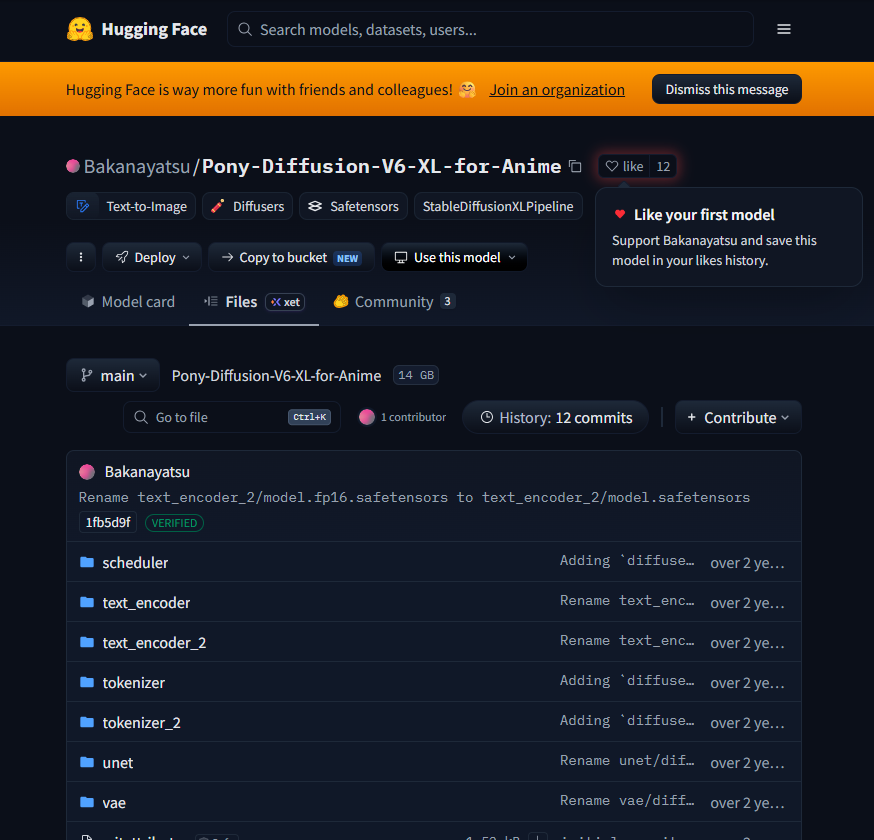This screenshot has height=840, width=874.
Task: Click the Bakanayatsu owner link in title
Action: [137, 166]
